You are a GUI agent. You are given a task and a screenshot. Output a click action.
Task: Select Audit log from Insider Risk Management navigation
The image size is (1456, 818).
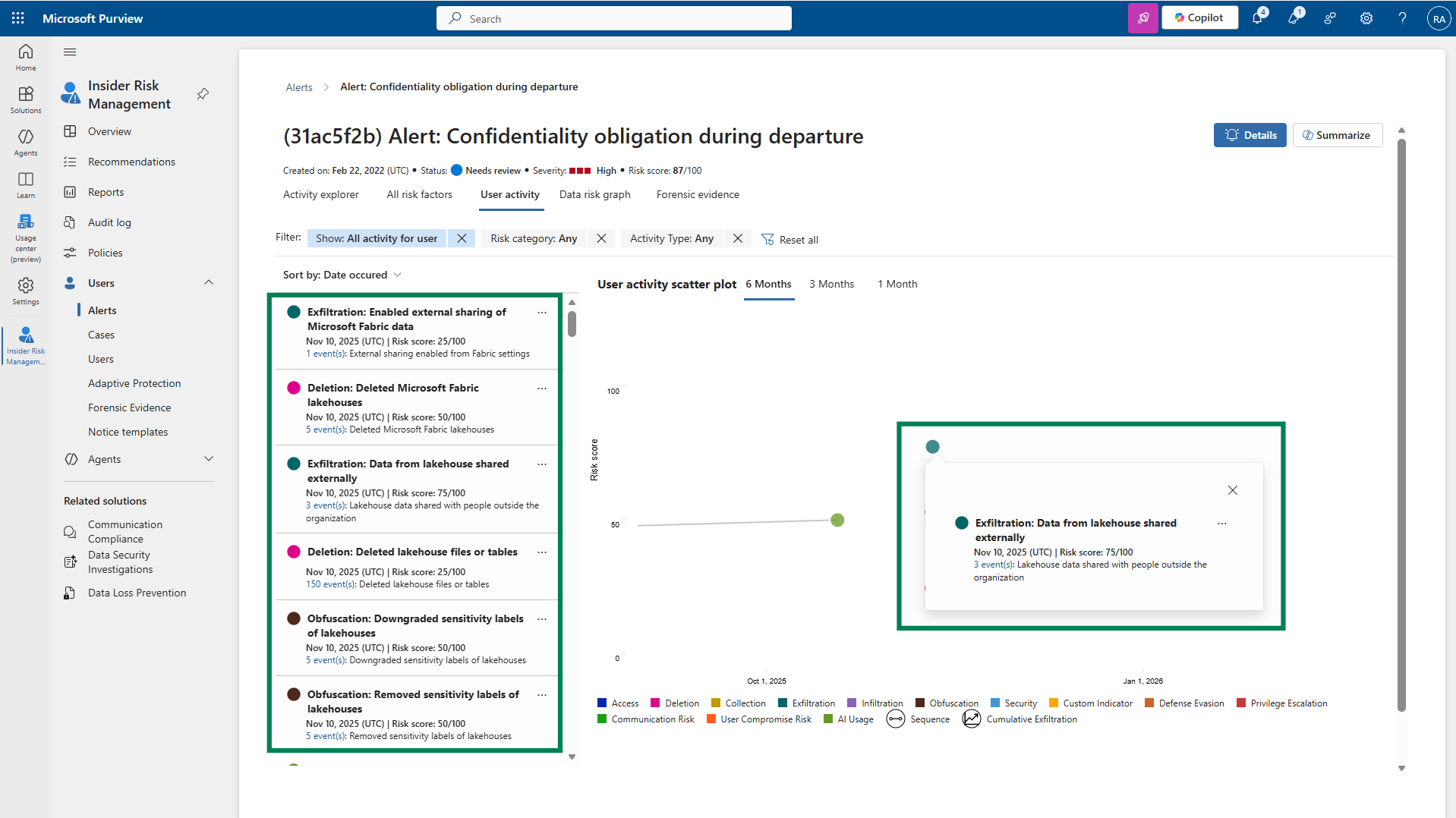click(x=107, y=222)
